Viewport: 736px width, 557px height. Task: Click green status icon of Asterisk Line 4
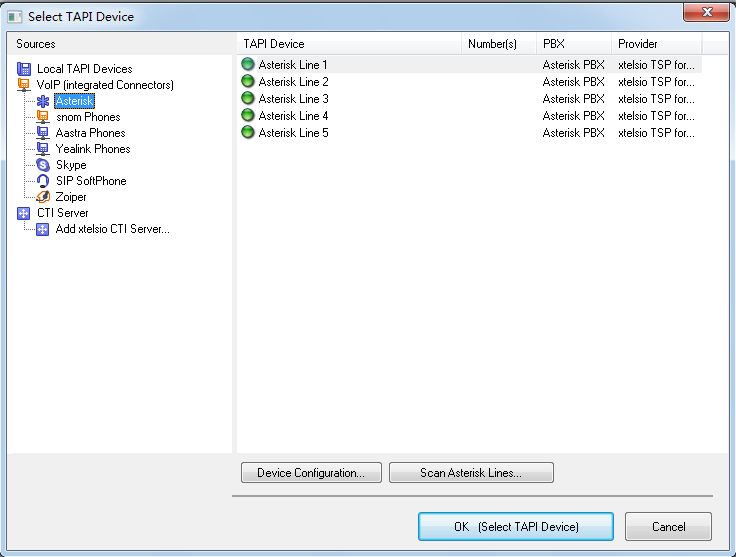click(x=248, y=115)
